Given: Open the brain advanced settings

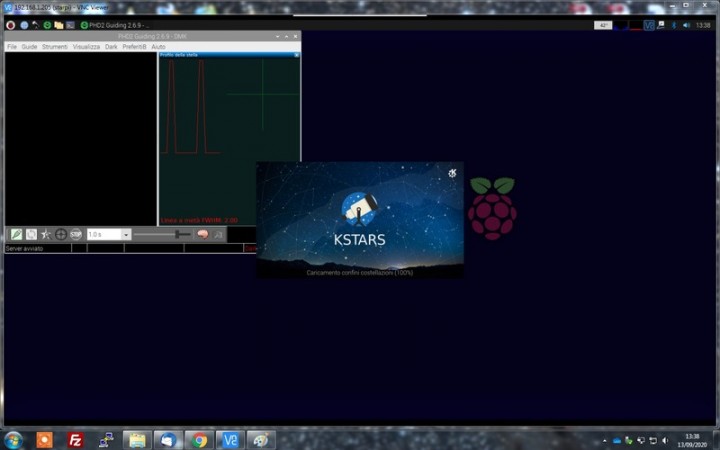Looking at the screenshot, I should (x=202, y=234).
